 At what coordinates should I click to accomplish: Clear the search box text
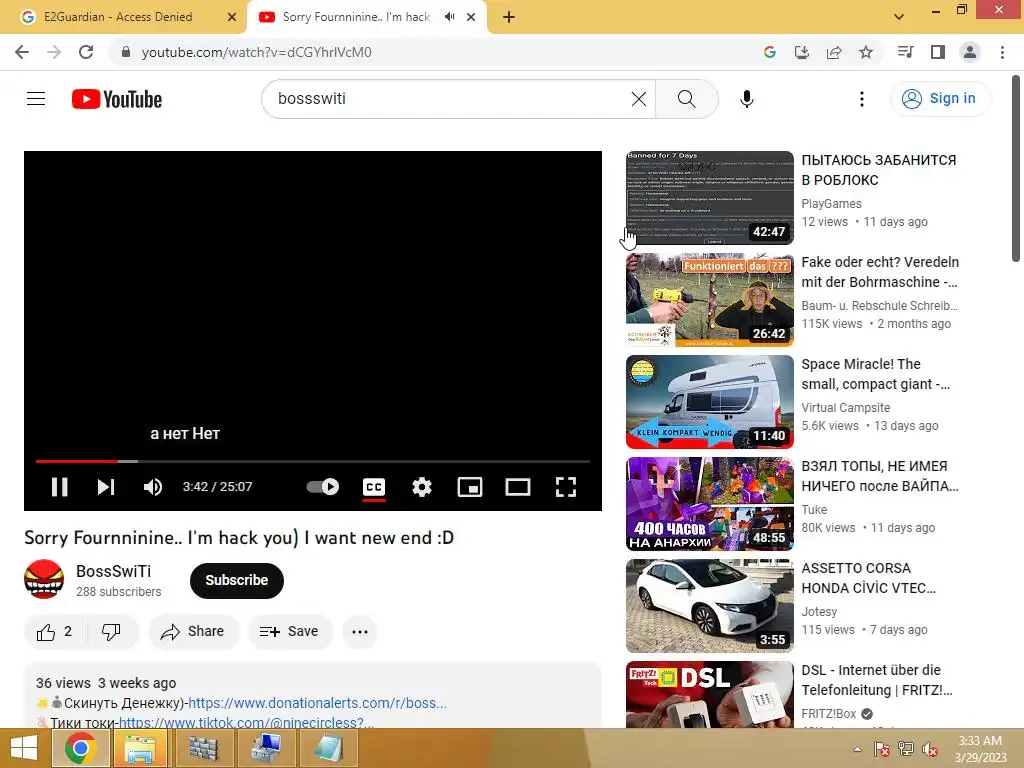pyautogui.click(x=639, y=99)
